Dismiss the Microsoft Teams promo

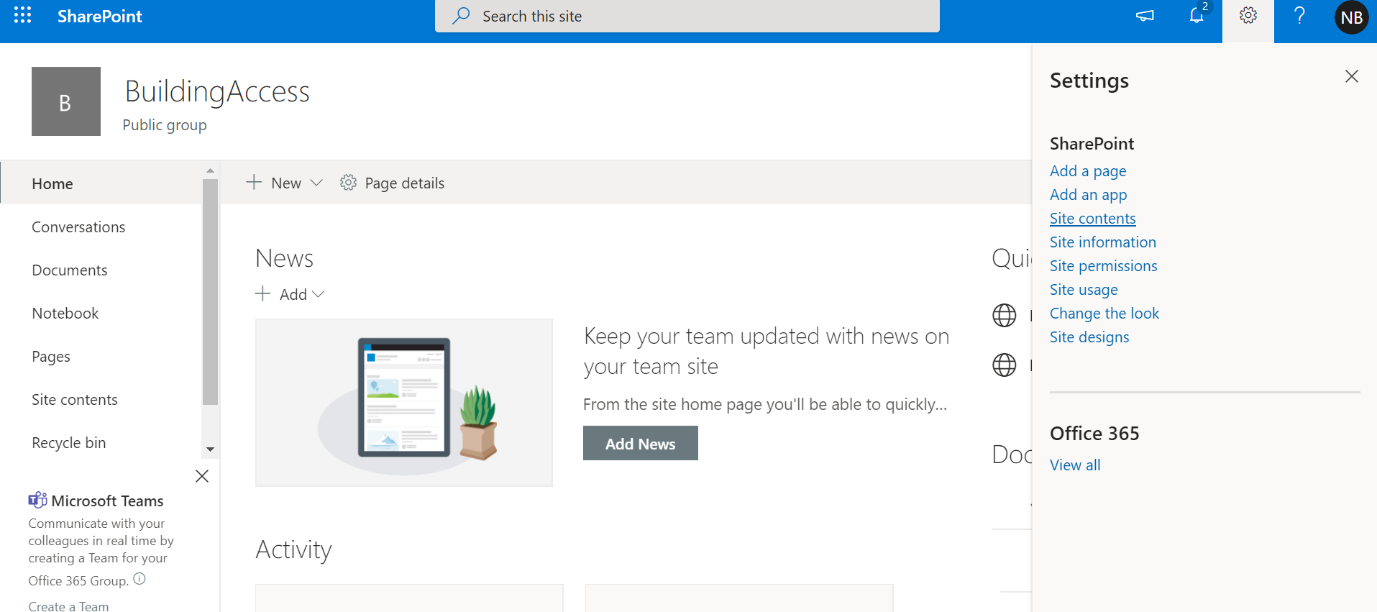pos(202,476)
